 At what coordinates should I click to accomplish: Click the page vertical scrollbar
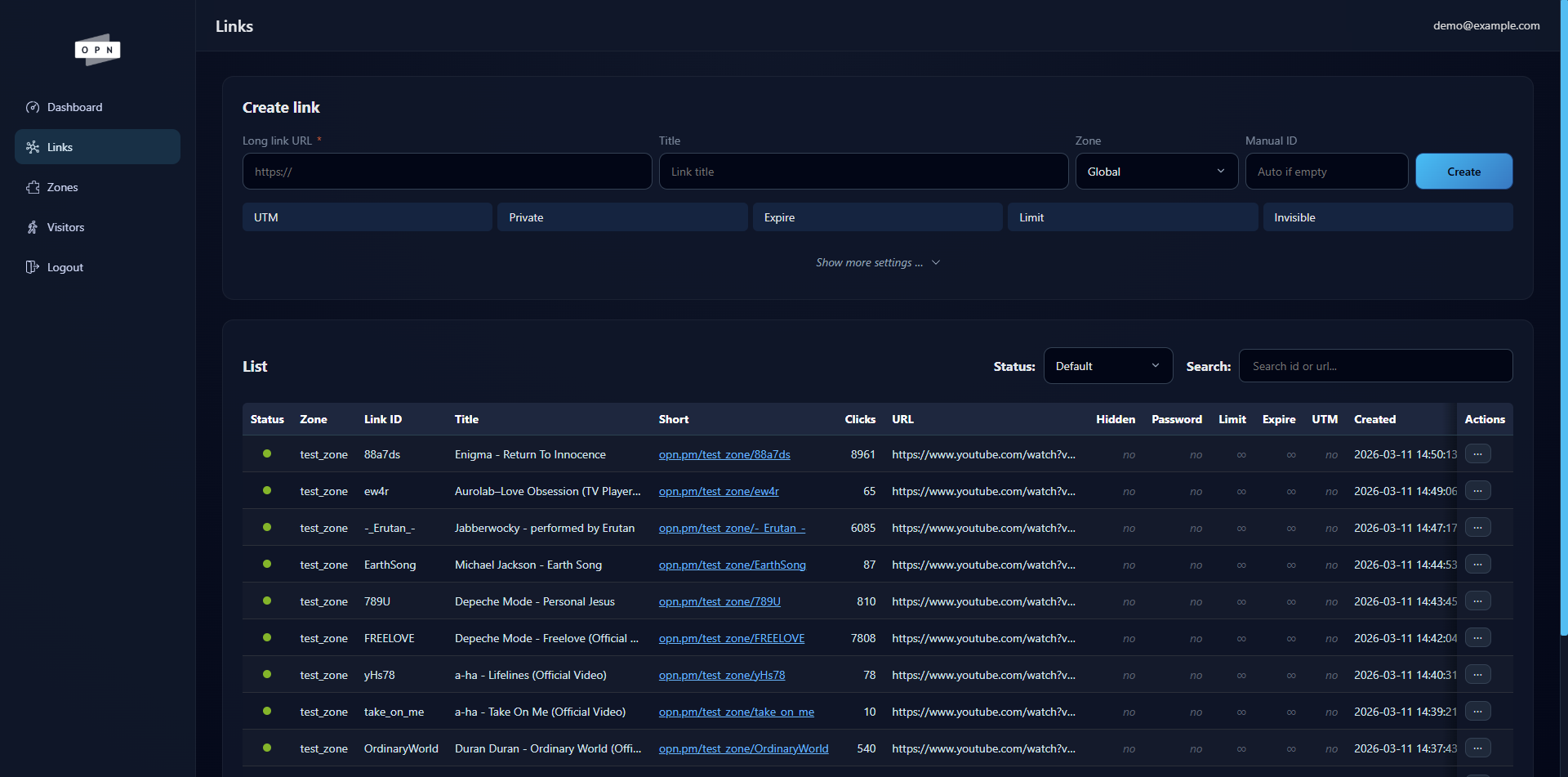click(x=1563, y=327)
